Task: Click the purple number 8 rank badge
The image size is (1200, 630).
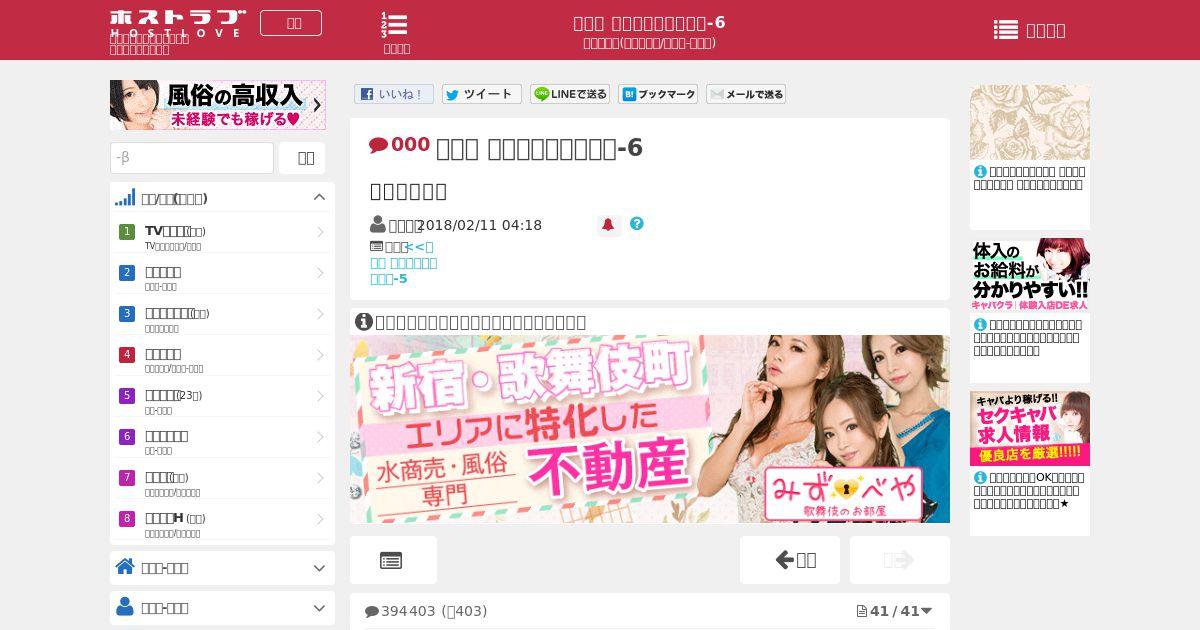Action: pos(127,519)
